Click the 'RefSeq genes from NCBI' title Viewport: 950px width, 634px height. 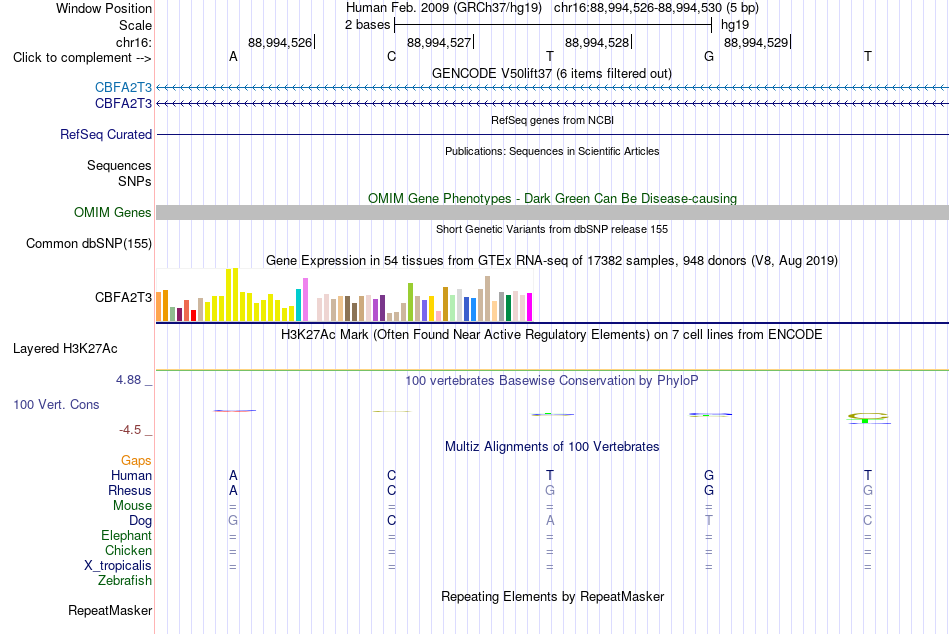[x=553, y=120]
